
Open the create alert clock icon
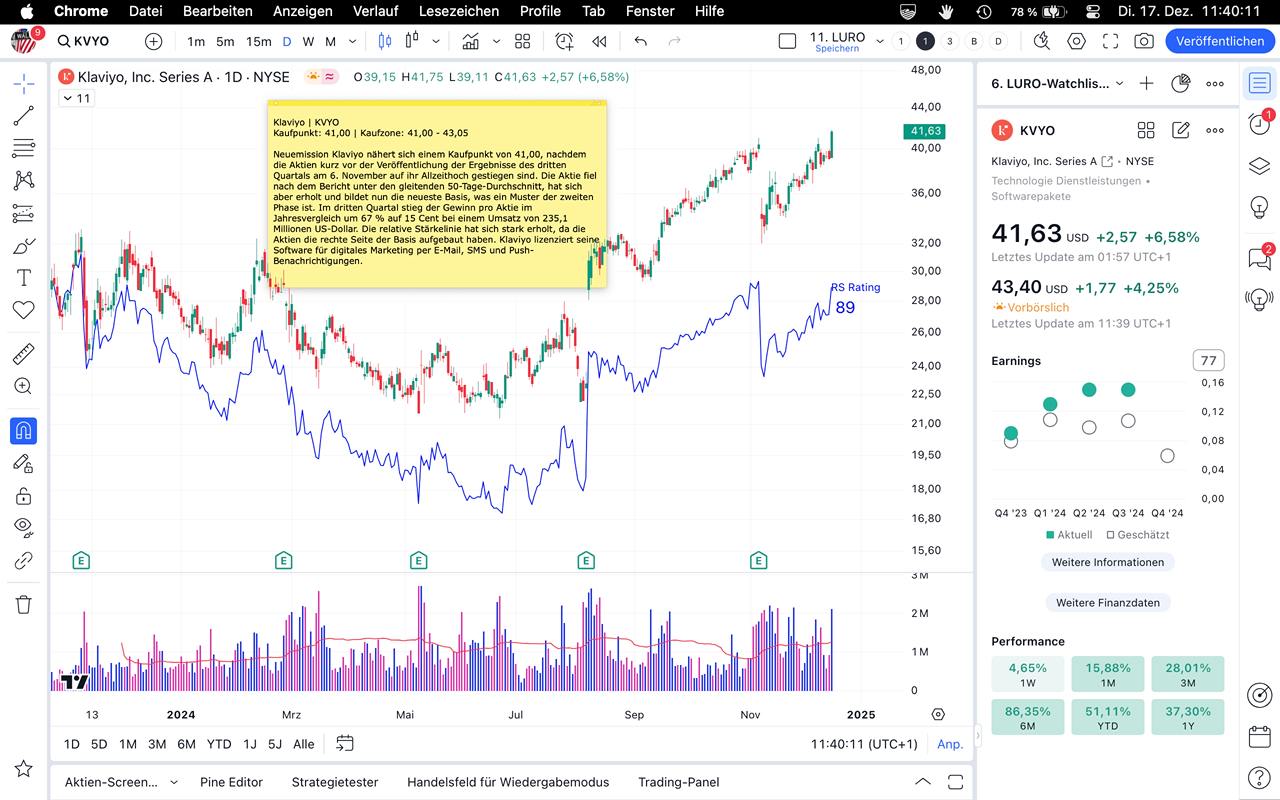coord(564,41)
